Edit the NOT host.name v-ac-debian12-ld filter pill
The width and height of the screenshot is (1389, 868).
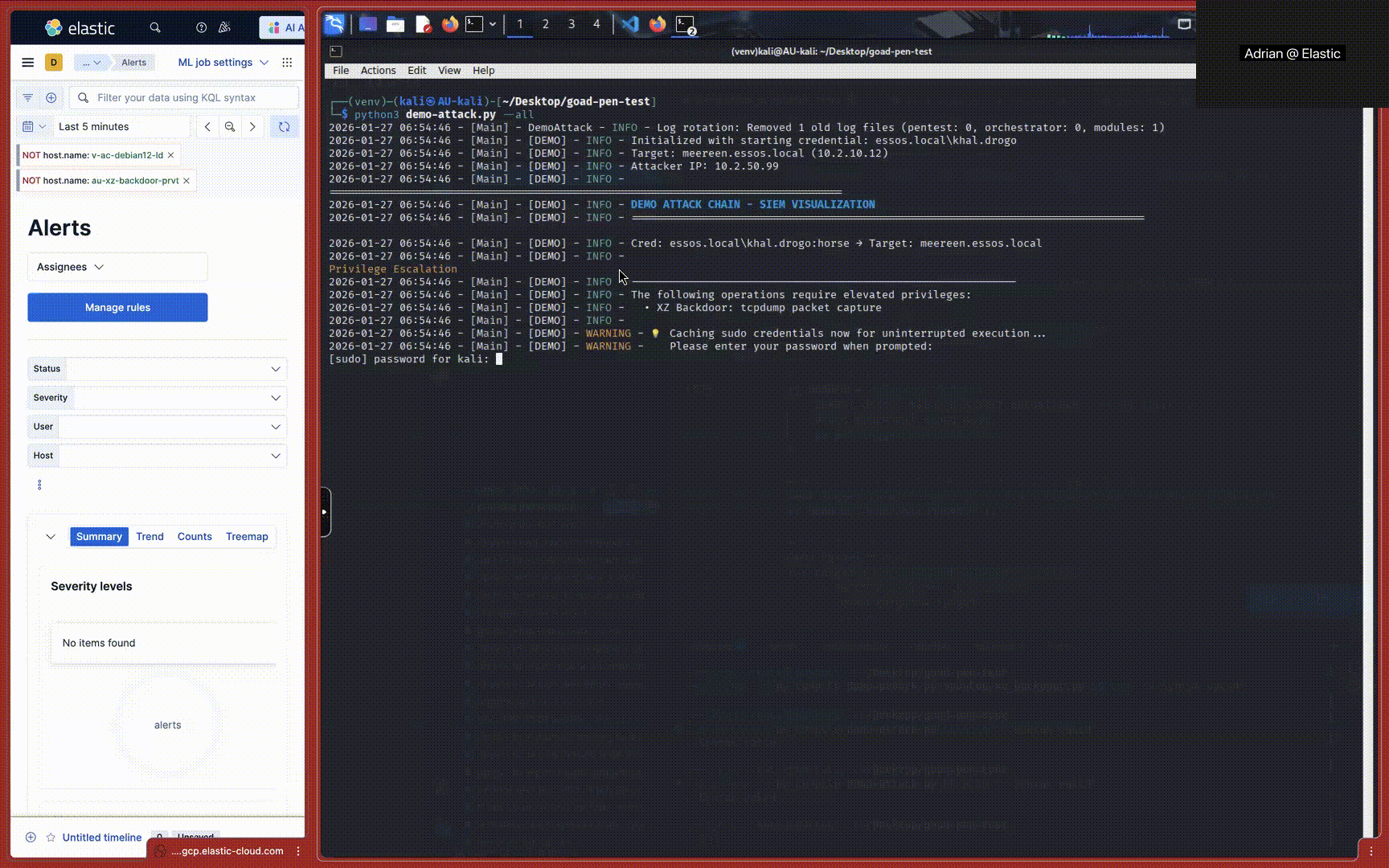point(92,155)
